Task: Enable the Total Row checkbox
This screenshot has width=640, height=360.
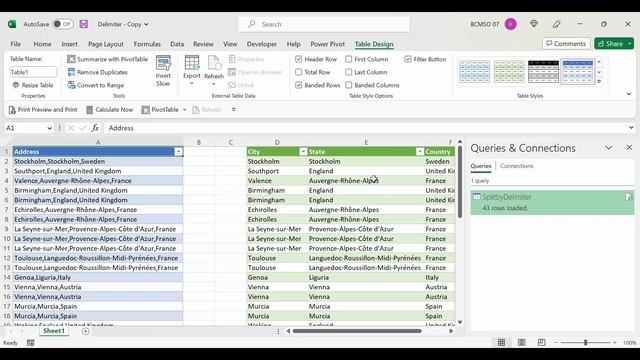Action: point(299,72)
